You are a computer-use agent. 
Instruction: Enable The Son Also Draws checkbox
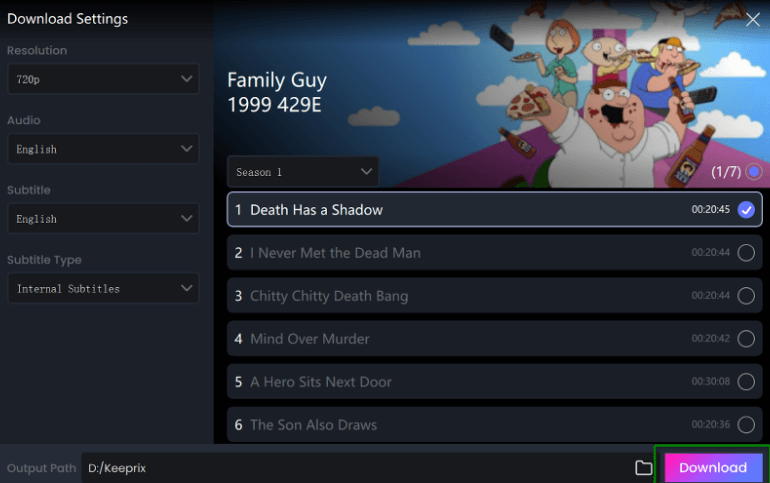(x=746, y=425)
